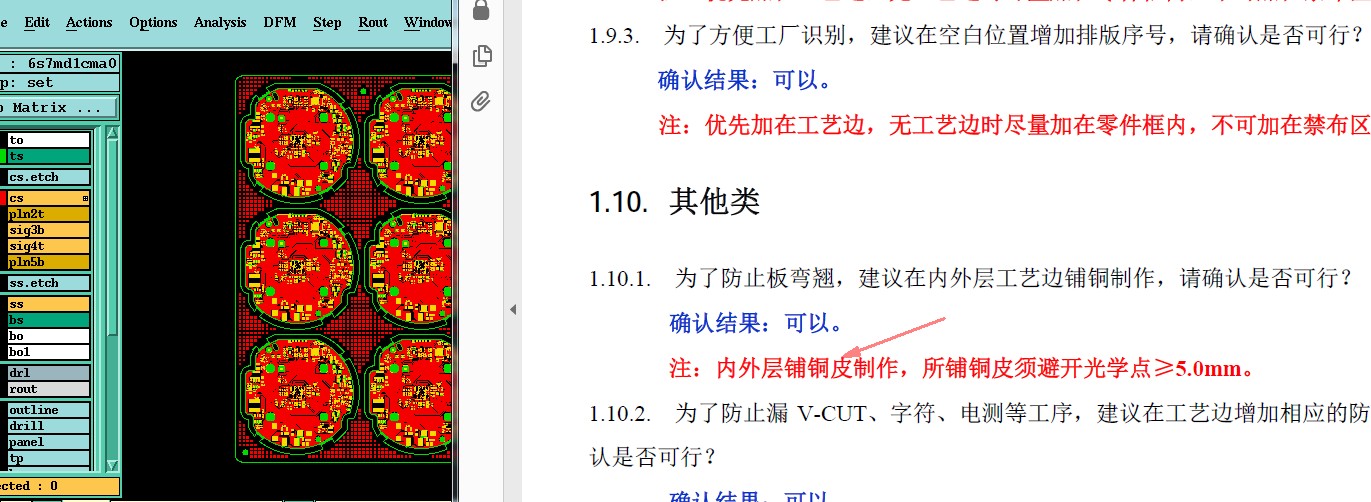Select the panel layer row
The image size is (1371, 502).
[49, 442]
